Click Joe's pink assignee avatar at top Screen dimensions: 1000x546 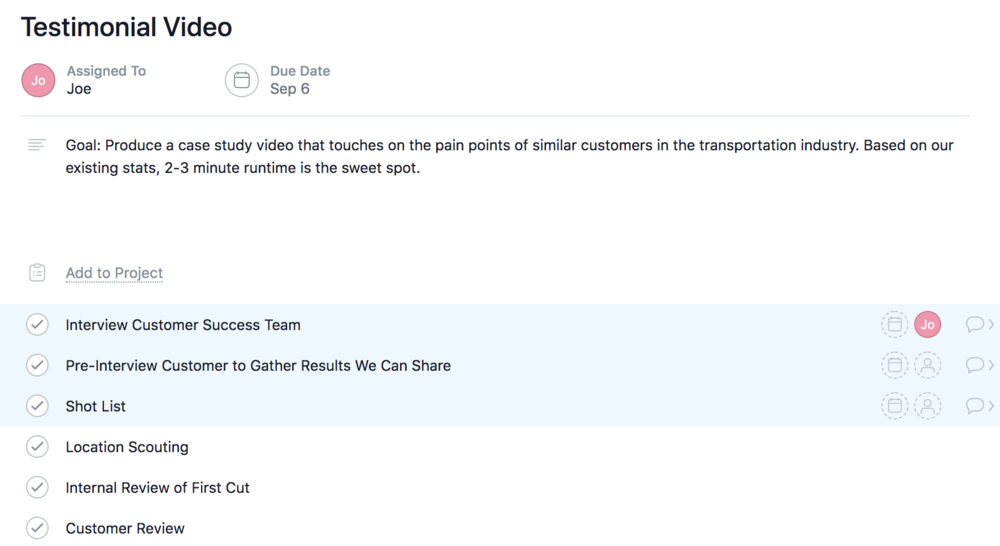pyautogui.click(x=38, y=80)
